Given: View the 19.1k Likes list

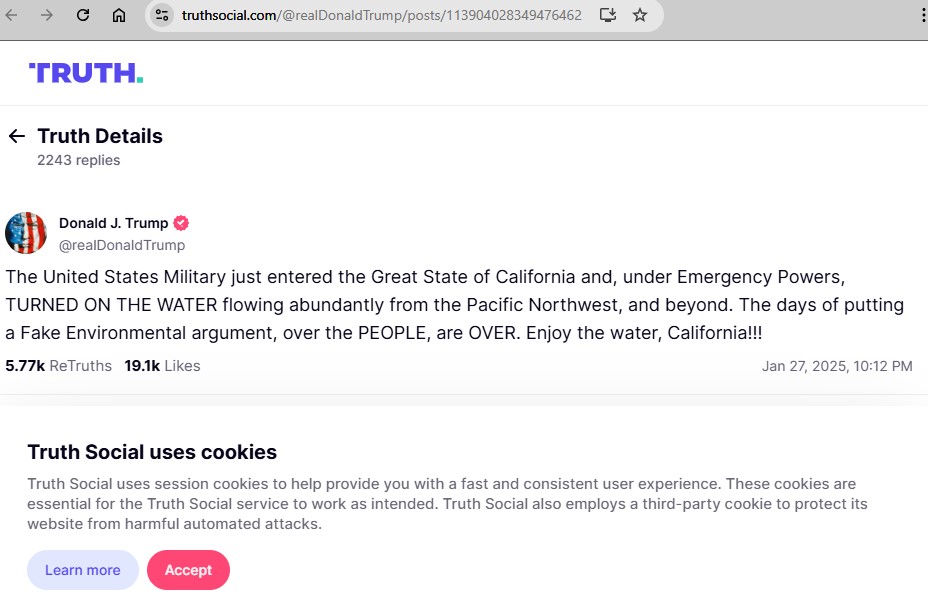Looking at the screenshot, I should point(162,366).
